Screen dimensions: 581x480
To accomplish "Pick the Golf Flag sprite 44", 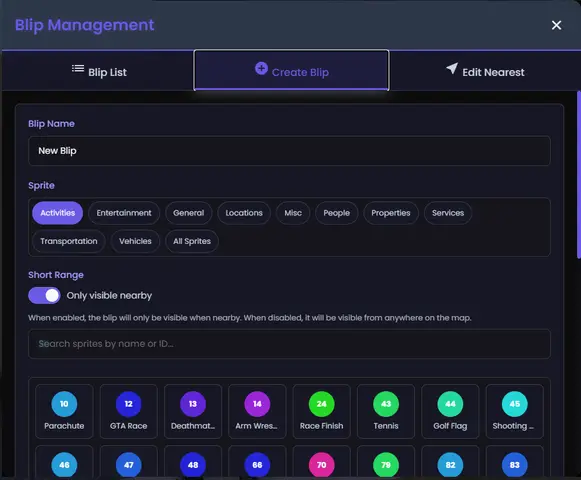I will (450, 411).
